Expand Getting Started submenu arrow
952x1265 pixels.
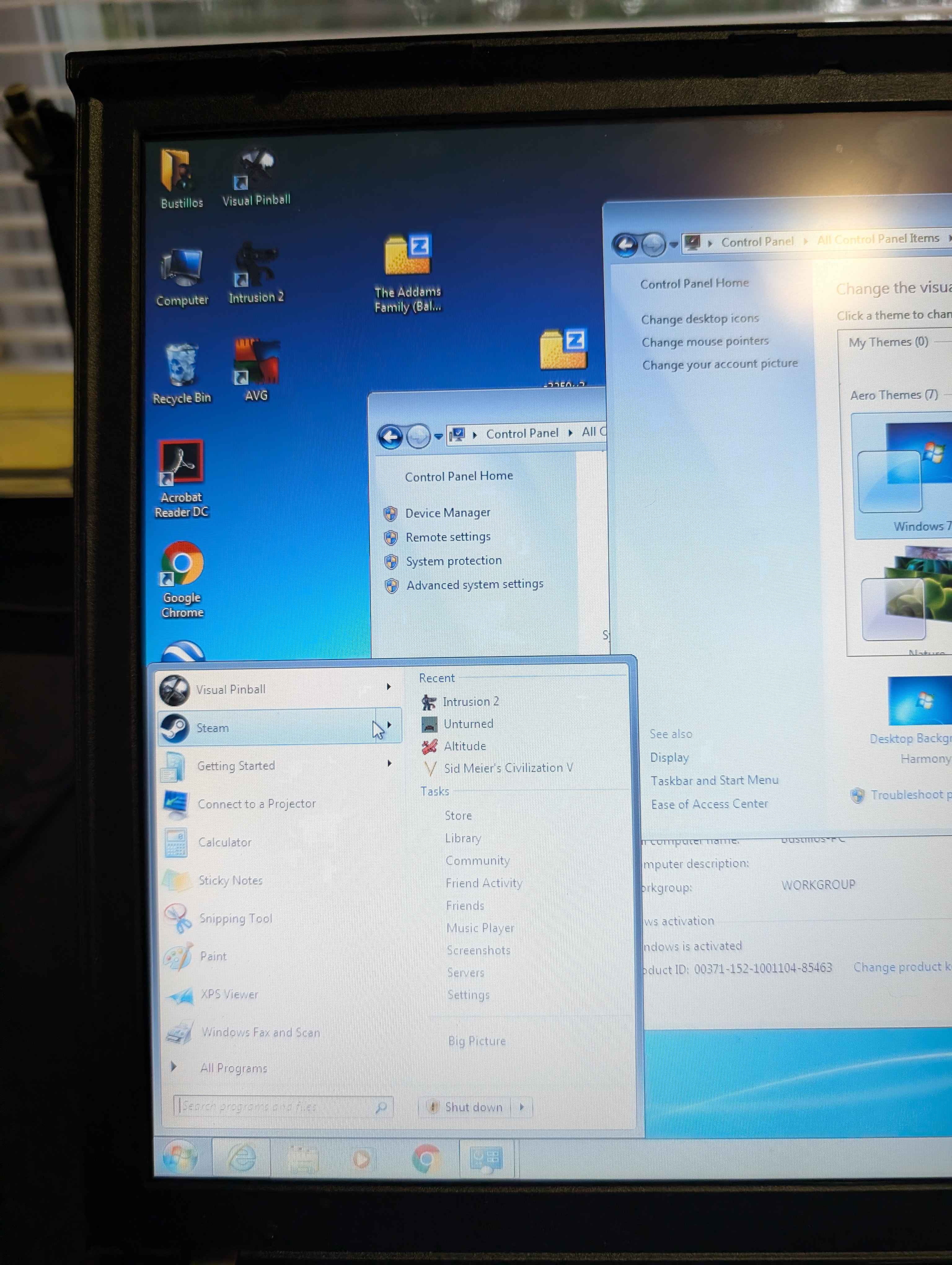389,763
